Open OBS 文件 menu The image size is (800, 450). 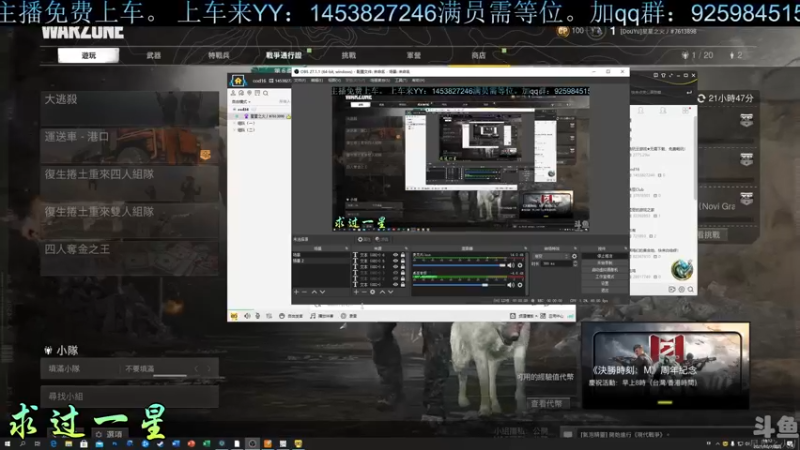coord(302,80)
